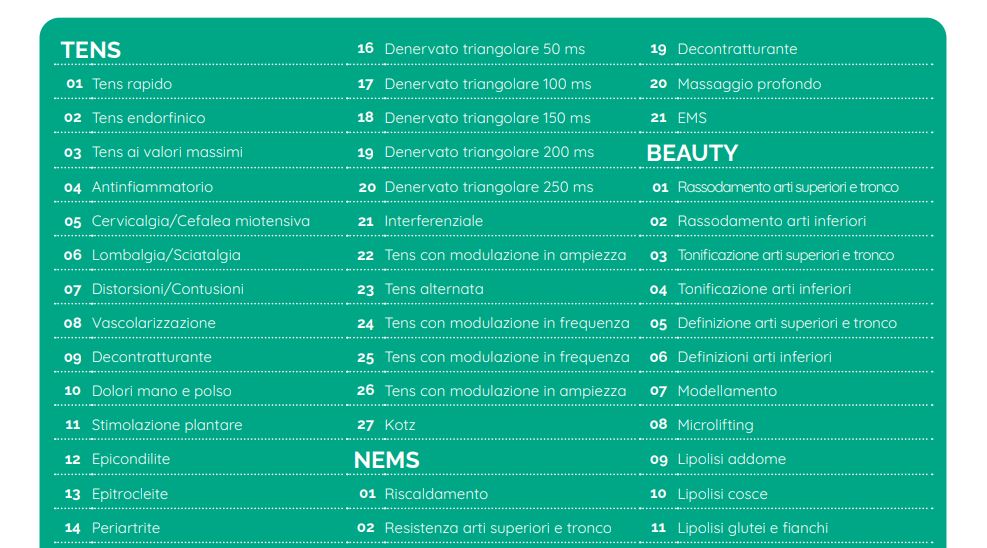Select 'Cervicalgia/Cefalea miotensiva' row
Image resolution: width=987 pixels, height=548 pixels.
point(200,221)
